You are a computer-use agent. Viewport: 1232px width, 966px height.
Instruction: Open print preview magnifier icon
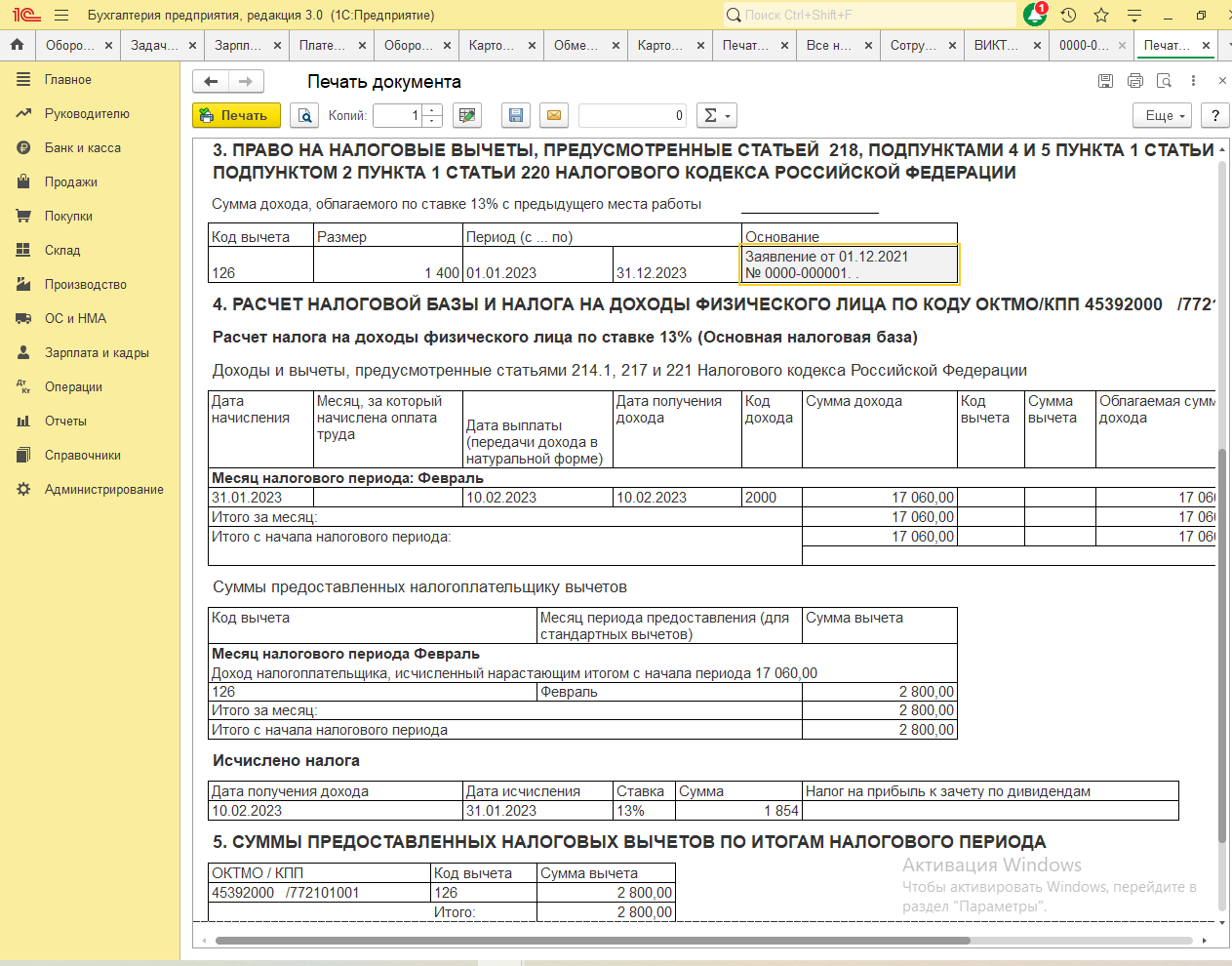[x=305, y=115]
